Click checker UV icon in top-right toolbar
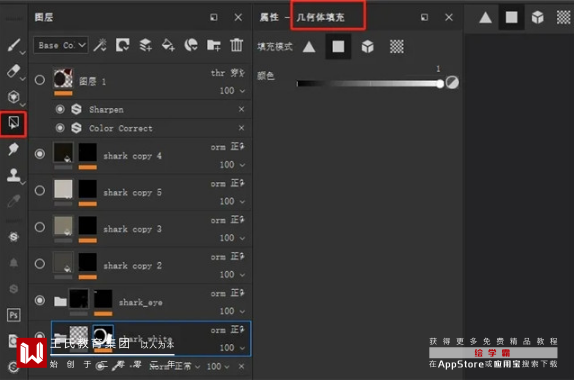 (x=563, y=17)
